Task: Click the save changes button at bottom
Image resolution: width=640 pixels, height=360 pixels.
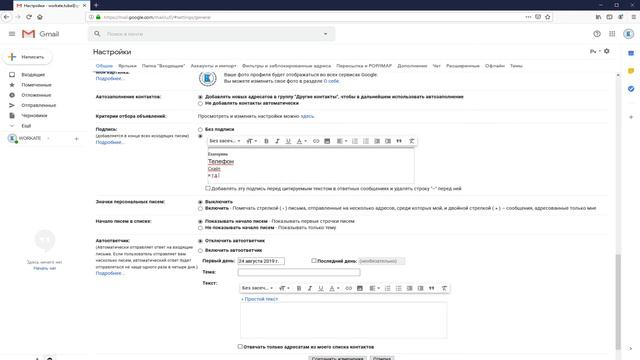Action: (x=338, y=358)
